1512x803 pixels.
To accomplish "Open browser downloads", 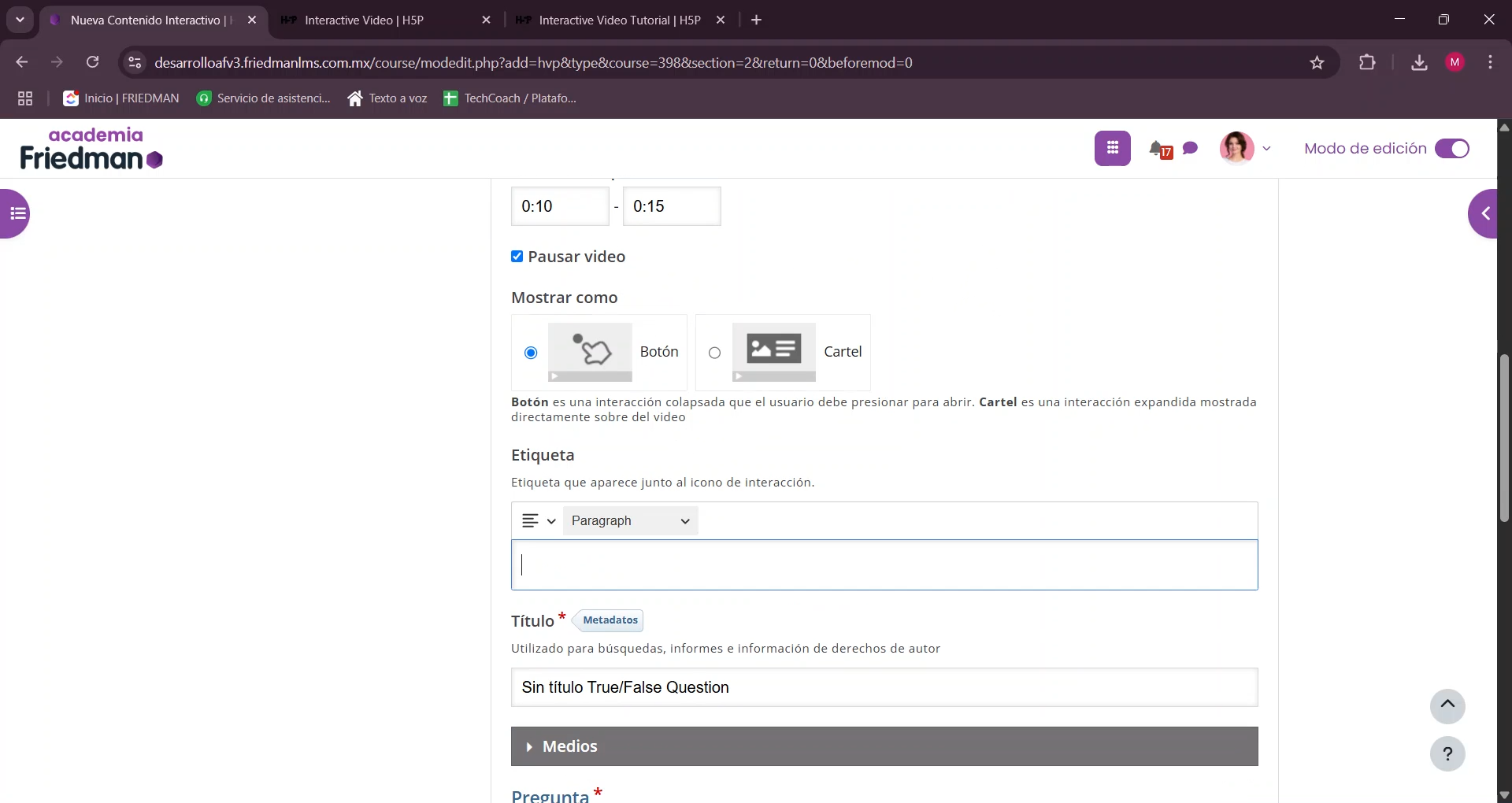I will 1419,62.
